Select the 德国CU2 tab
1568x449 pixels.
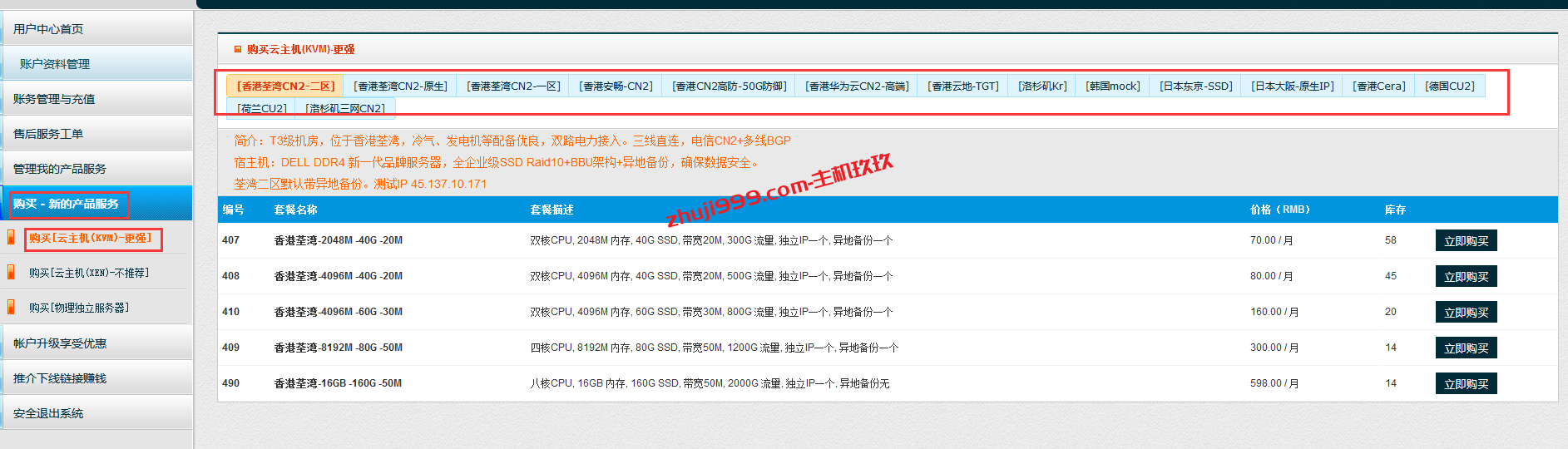coord(1449,86)
